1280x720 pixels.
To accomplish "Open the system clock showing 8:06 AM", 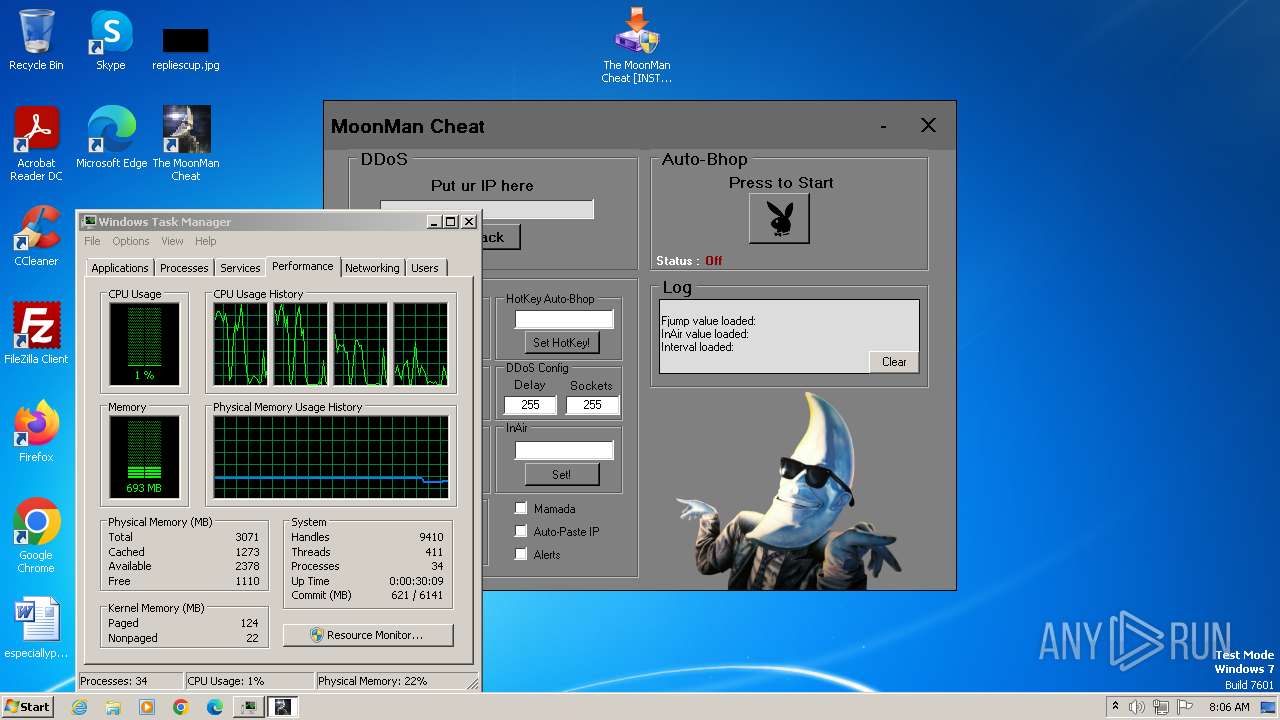I will coord(1229,707).
